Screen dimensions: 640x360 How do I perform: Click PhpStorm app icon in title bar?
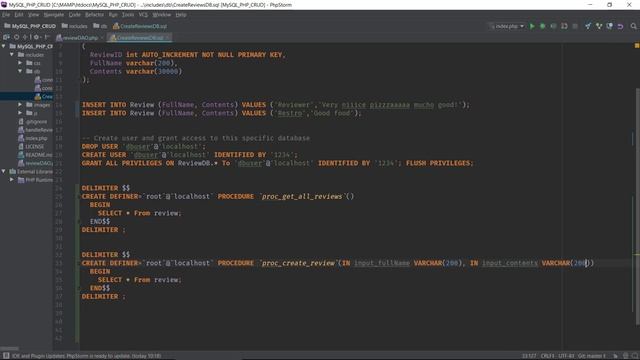point(4,4)
